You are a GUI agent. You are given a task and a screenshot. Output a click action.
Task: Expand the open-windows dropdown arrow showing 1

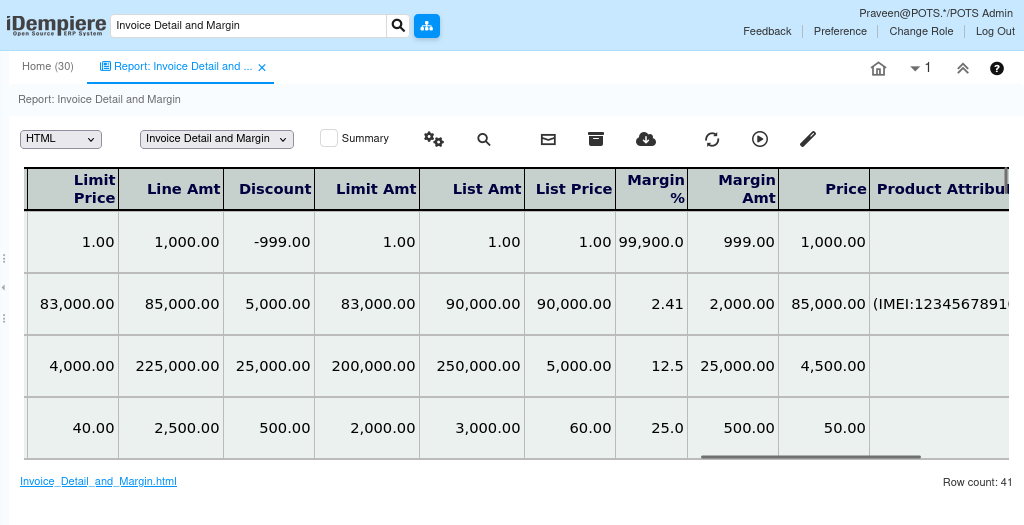pos(920,68)
